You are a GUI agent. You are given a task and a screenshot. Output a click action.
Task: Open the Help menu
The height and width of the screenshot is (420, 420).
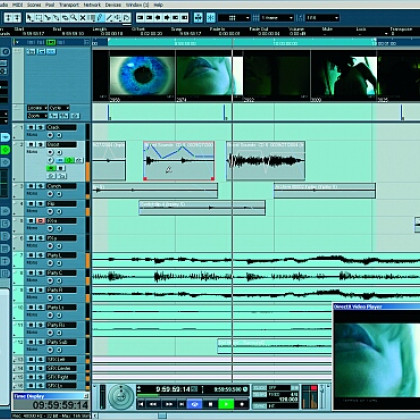pyautogui.click(x=159, y=5)
